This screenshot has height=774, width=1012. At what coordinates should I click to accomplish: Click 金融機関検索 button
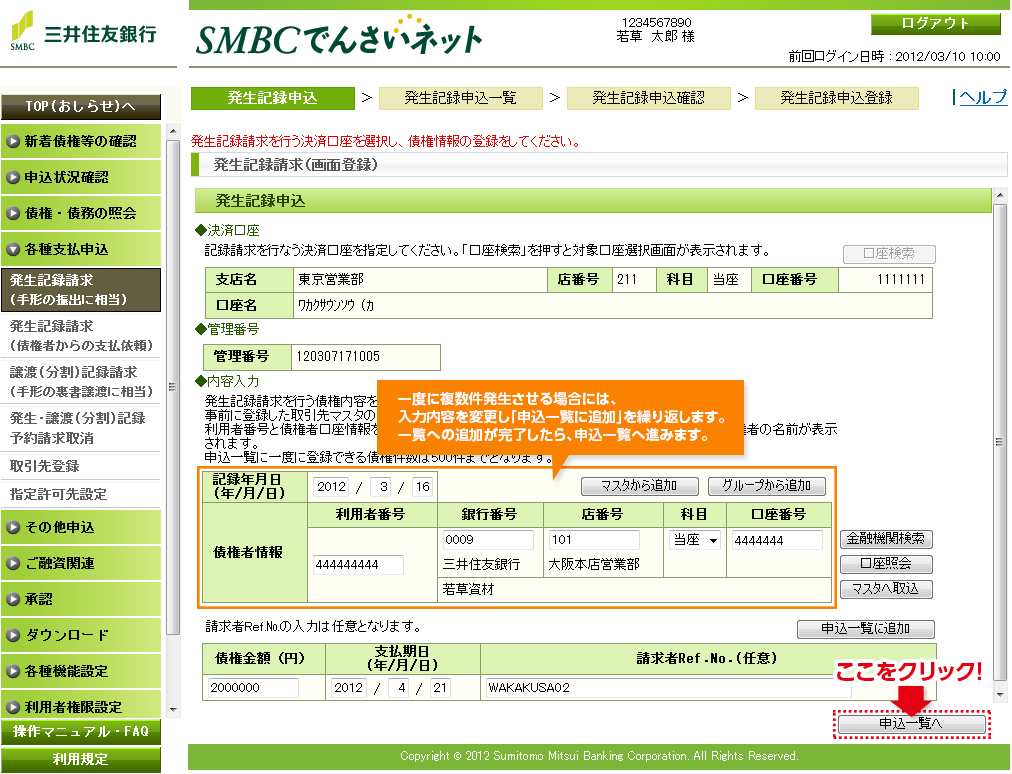coord(886,538)
